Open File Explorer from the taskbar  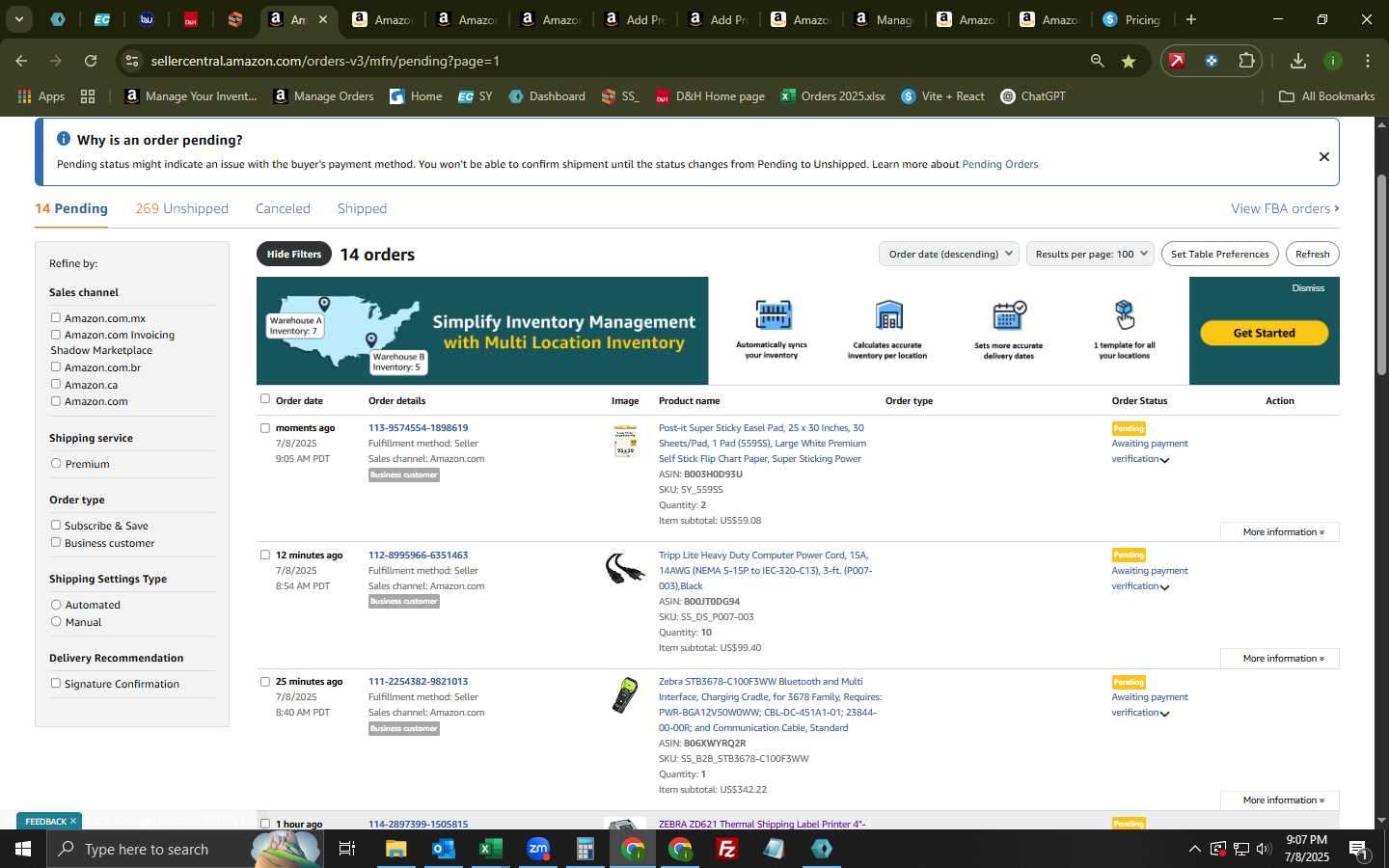click(396, 849)
